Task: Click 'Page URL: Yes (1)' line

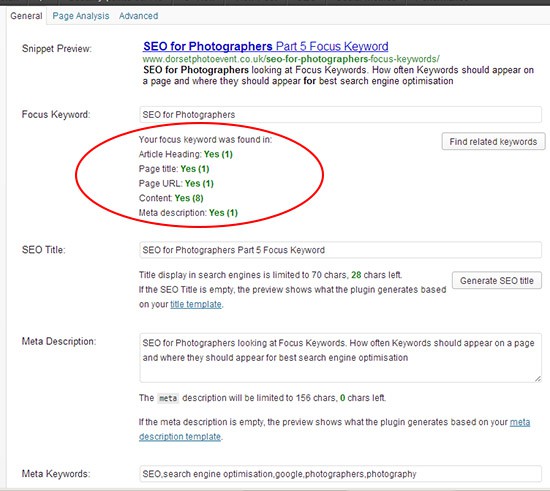Action: coord(176,183)
